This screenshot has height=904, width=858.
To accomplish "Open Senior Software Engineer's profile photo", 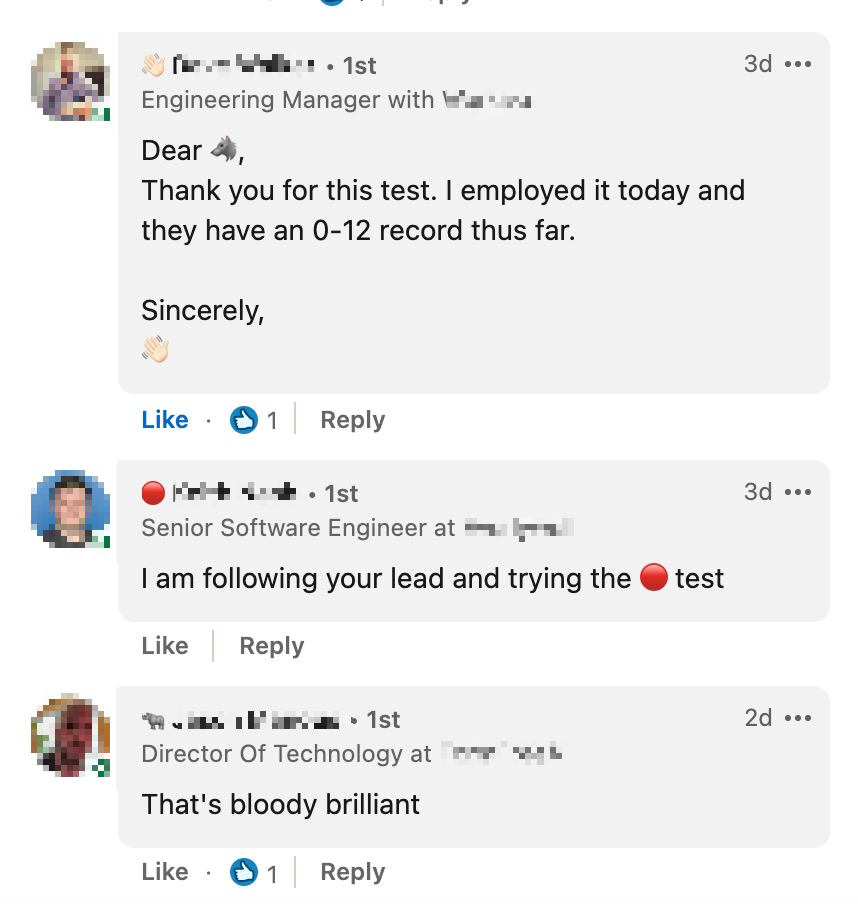I will coord(70,508).
